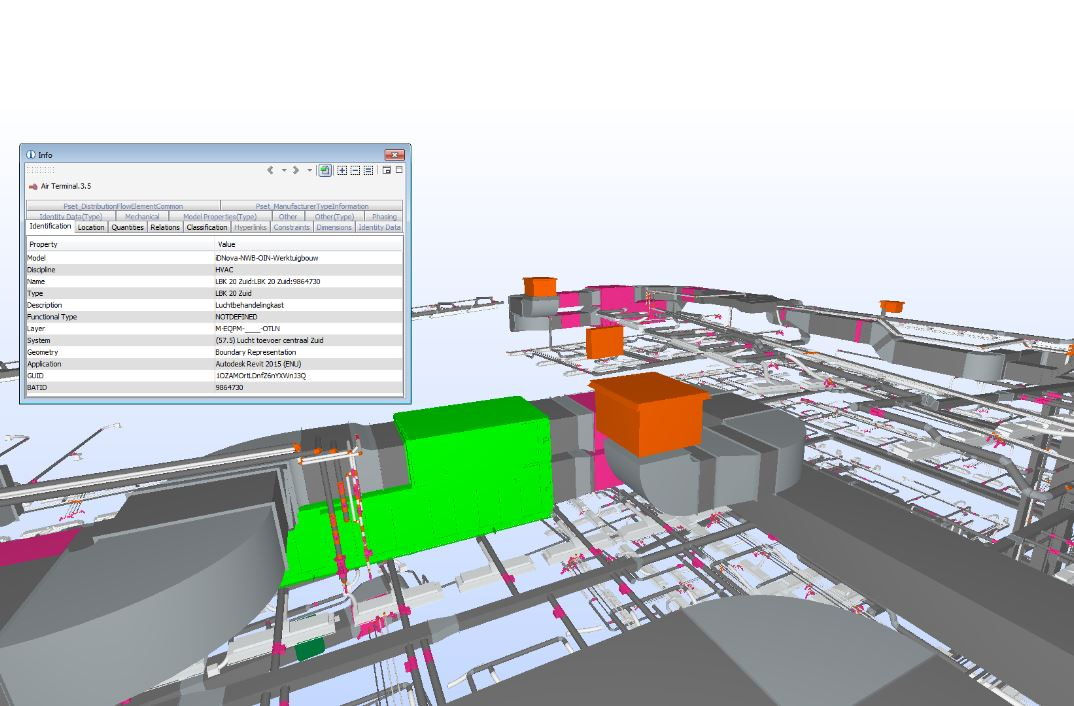Open the Dimensions tab
This screenshot has height=706, width=1074.
[334, 227]
